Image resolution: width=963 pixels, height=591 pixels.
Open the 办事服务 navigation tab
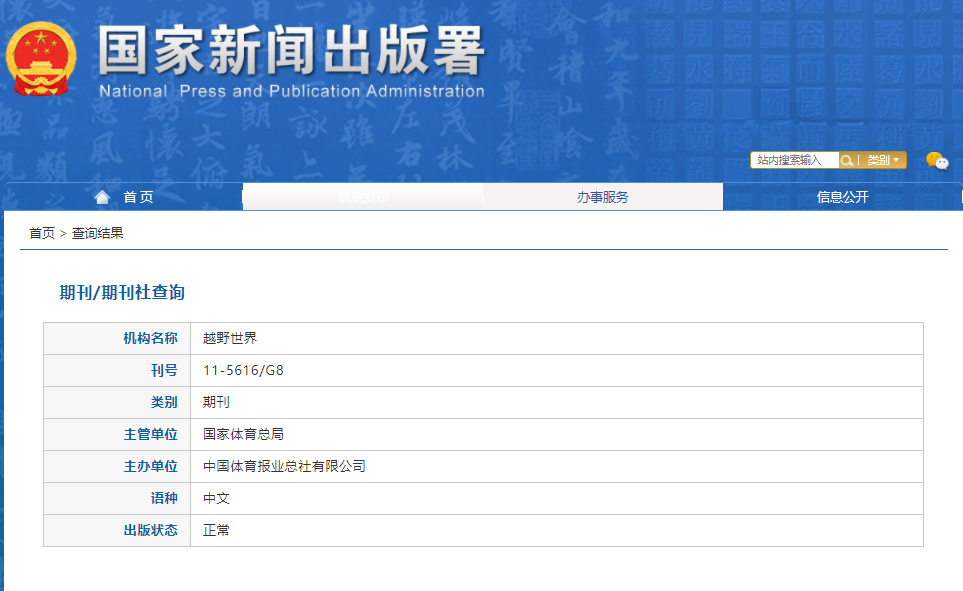602,197
